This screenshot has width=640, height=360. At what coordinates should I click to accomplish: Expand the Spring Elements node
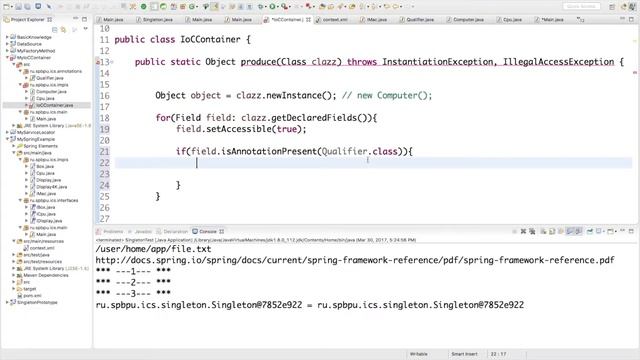[13, 146]
